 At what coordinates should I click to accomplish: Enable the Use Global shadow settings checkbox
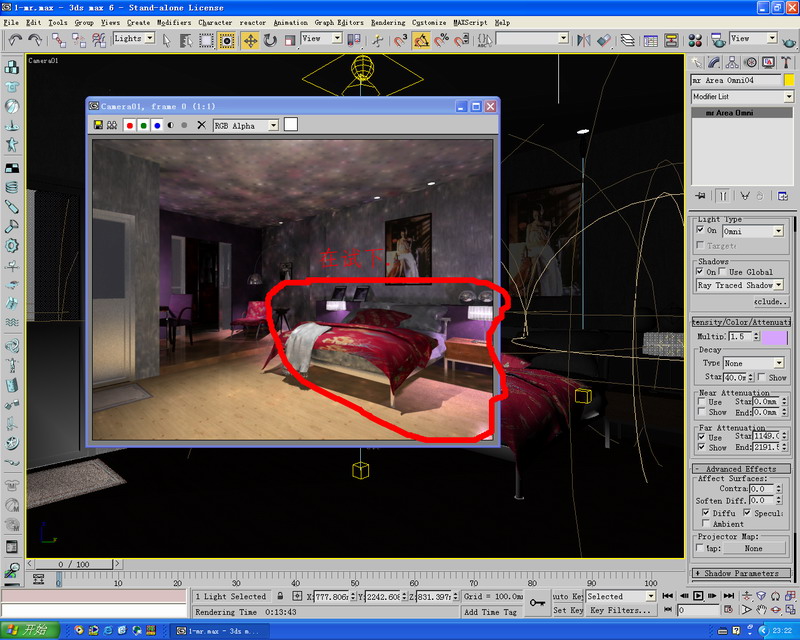(722, 271)
